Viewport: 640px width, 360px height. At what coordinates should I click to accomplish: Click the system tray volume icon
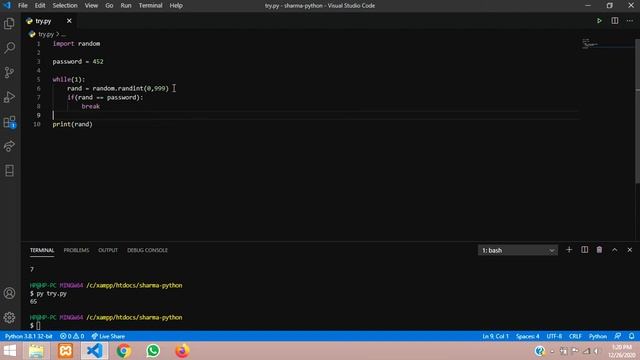[597, 351]
